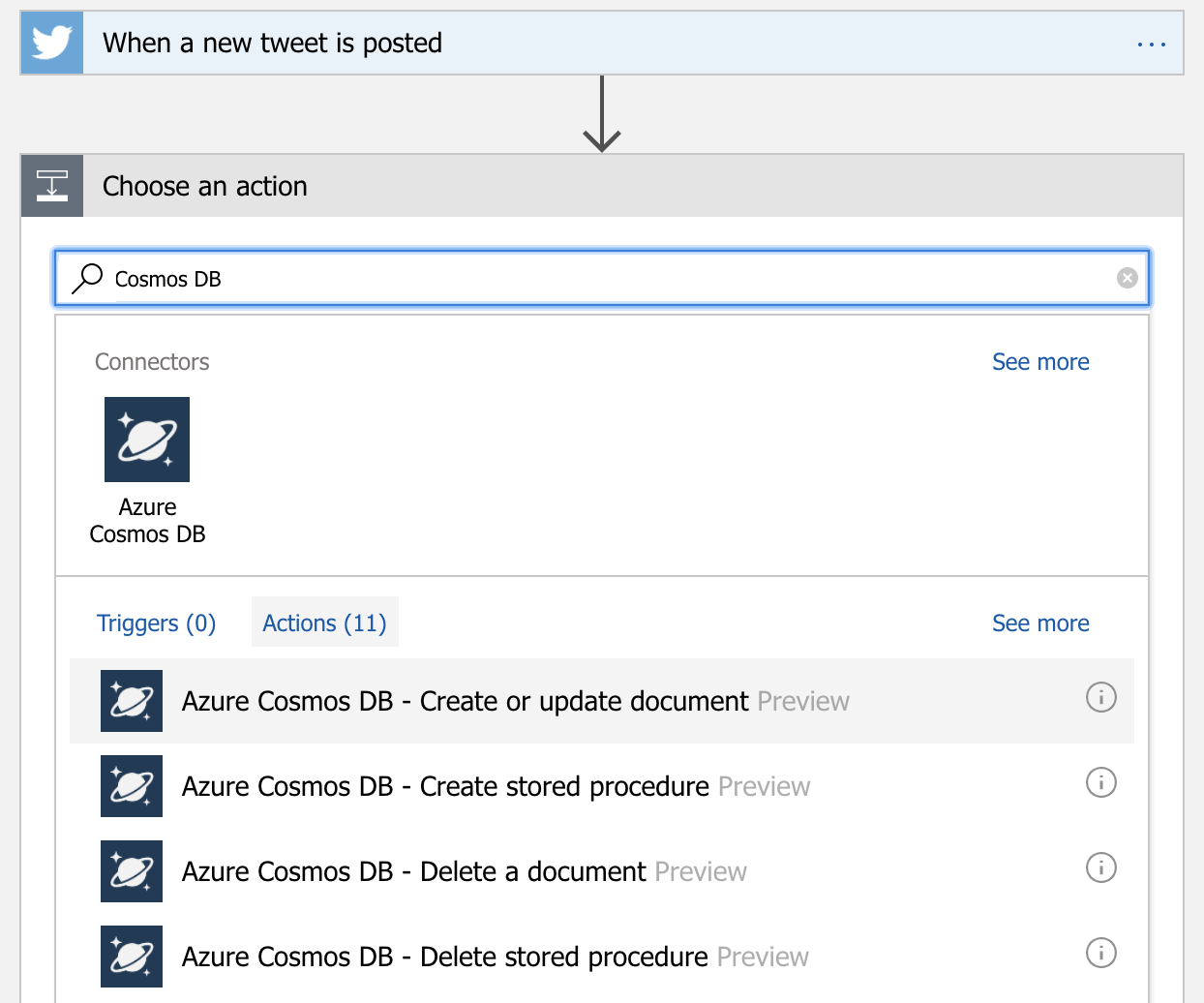Focus the Cosmos DB search field
The width and height of the screenshot is (1204, 1003).
tap(600, 279)
